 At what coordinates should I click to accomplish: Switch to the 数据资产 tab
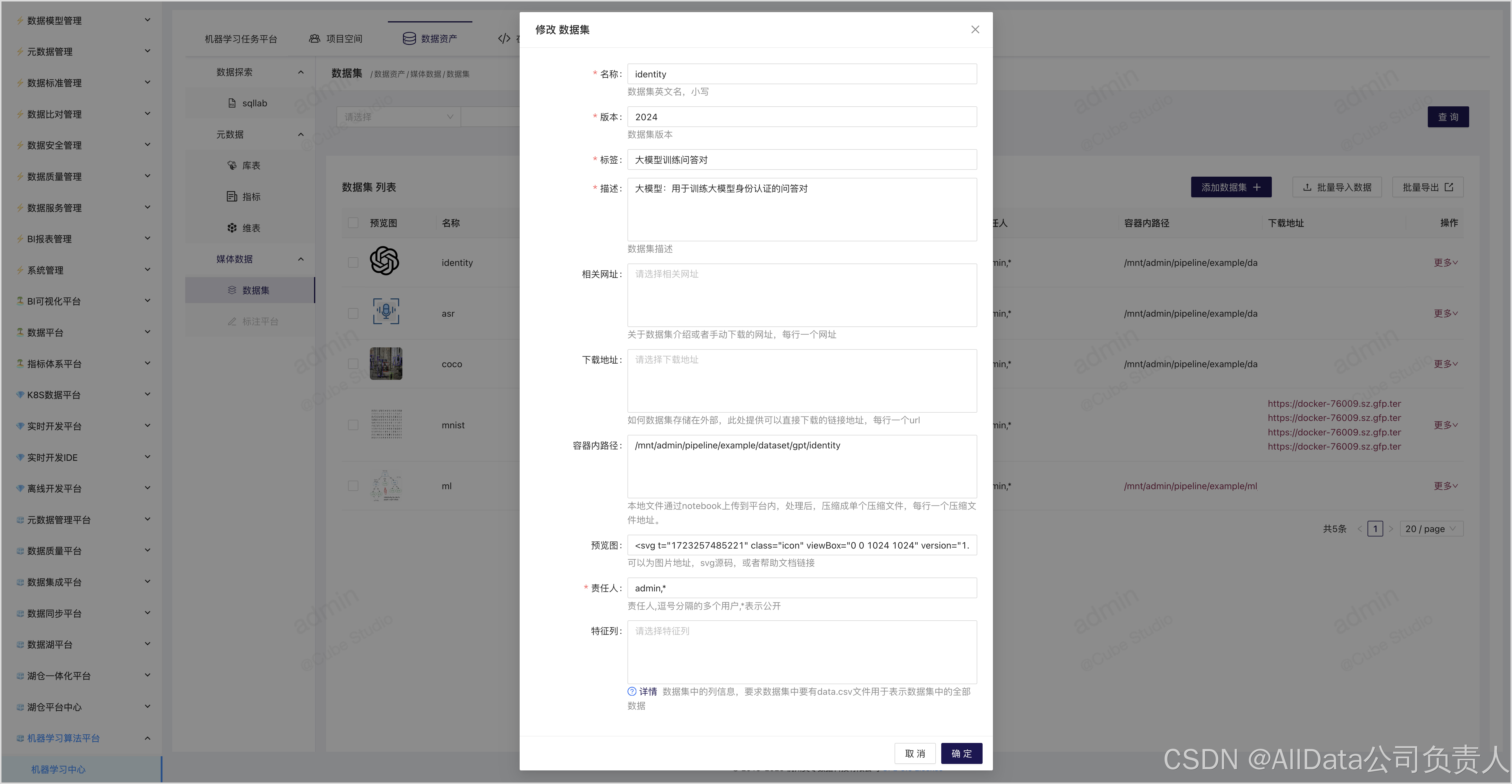pos(430,39)
